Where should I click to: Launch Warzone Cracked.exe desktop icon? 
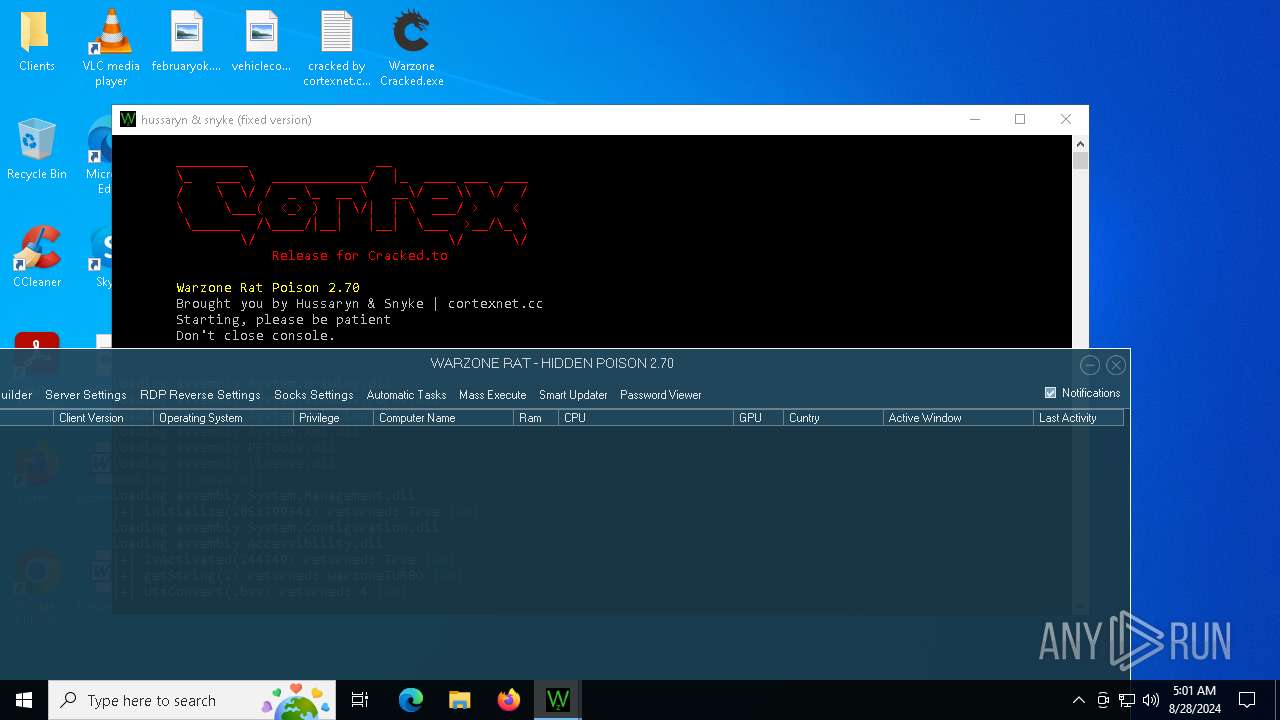(411, 47)
